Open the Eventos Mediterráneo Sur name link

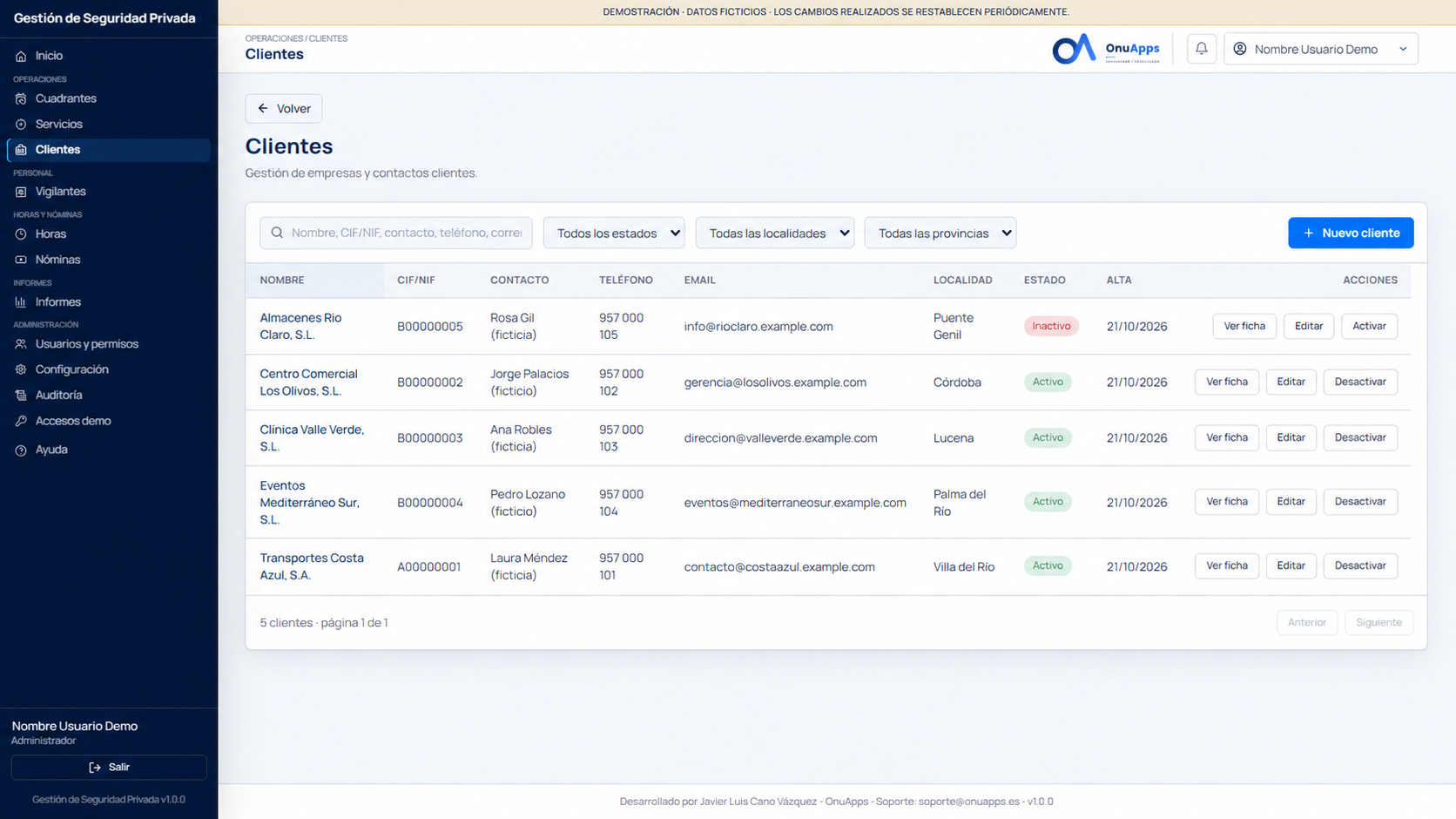point(309,503)
